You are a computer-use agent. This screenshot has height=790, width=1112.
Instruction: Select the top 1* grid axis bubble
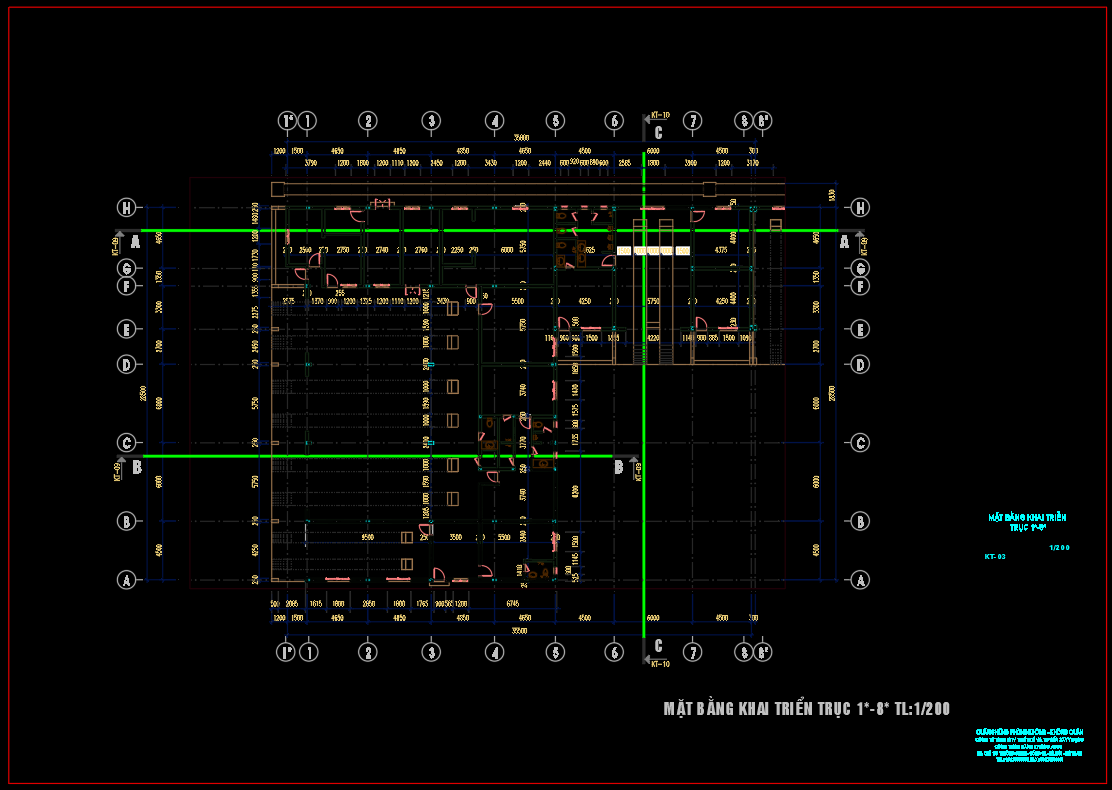click(x=287, y=121)
